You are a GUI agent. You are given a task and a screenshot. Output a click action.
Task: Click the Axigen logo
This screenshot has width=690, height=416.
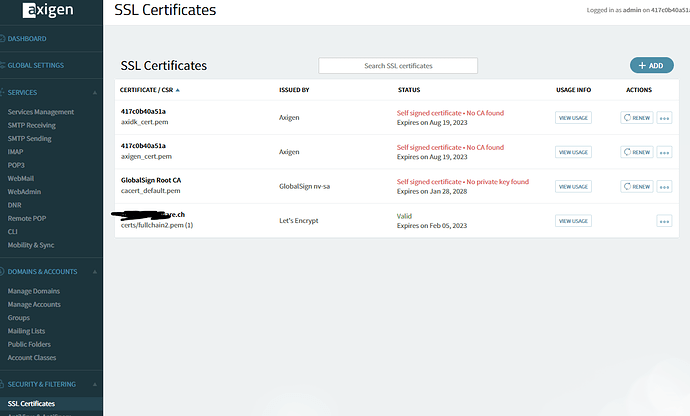tap(48, 10)
